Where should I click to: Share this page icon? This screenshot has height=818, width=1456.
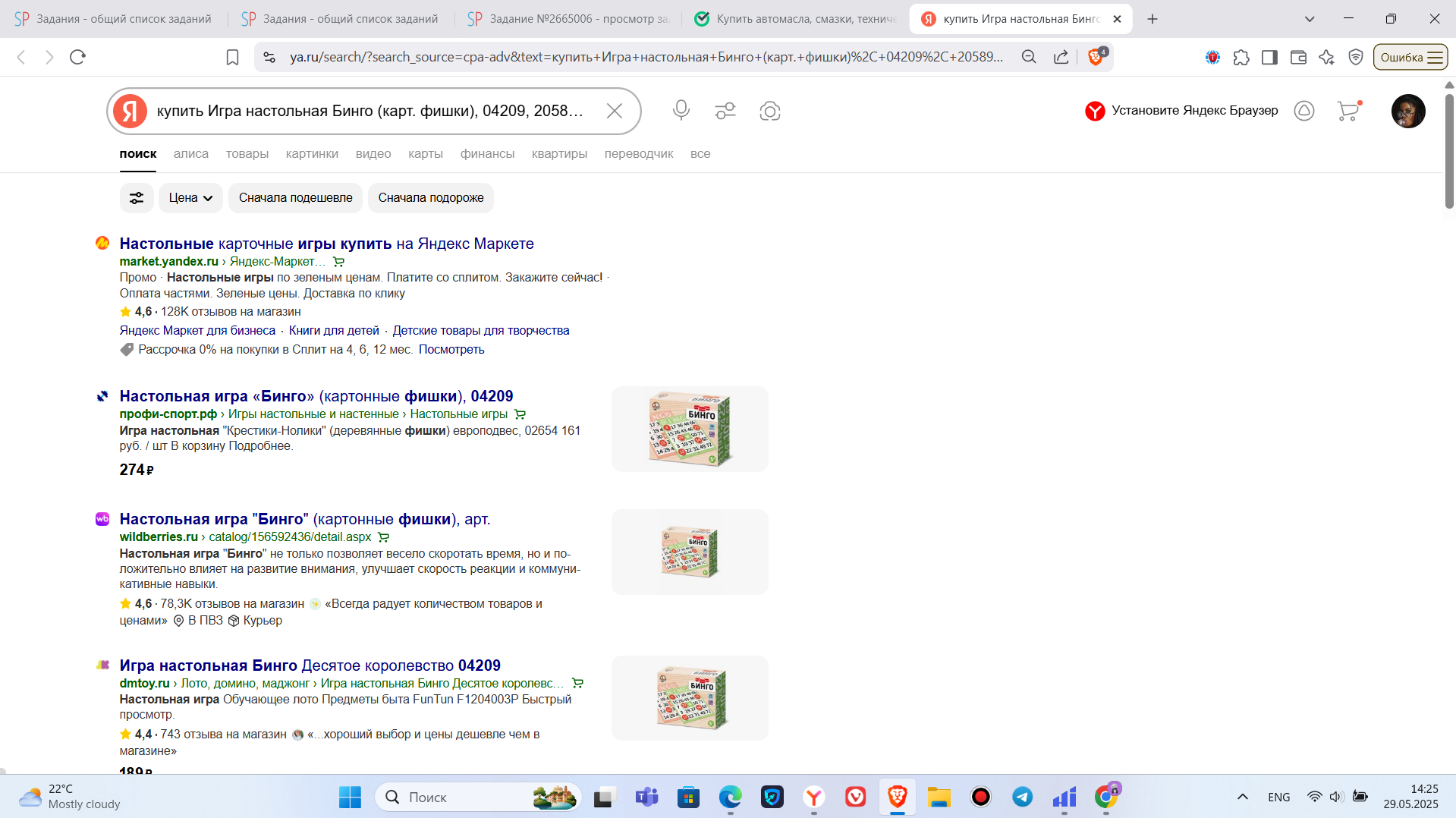(1061, 57)
